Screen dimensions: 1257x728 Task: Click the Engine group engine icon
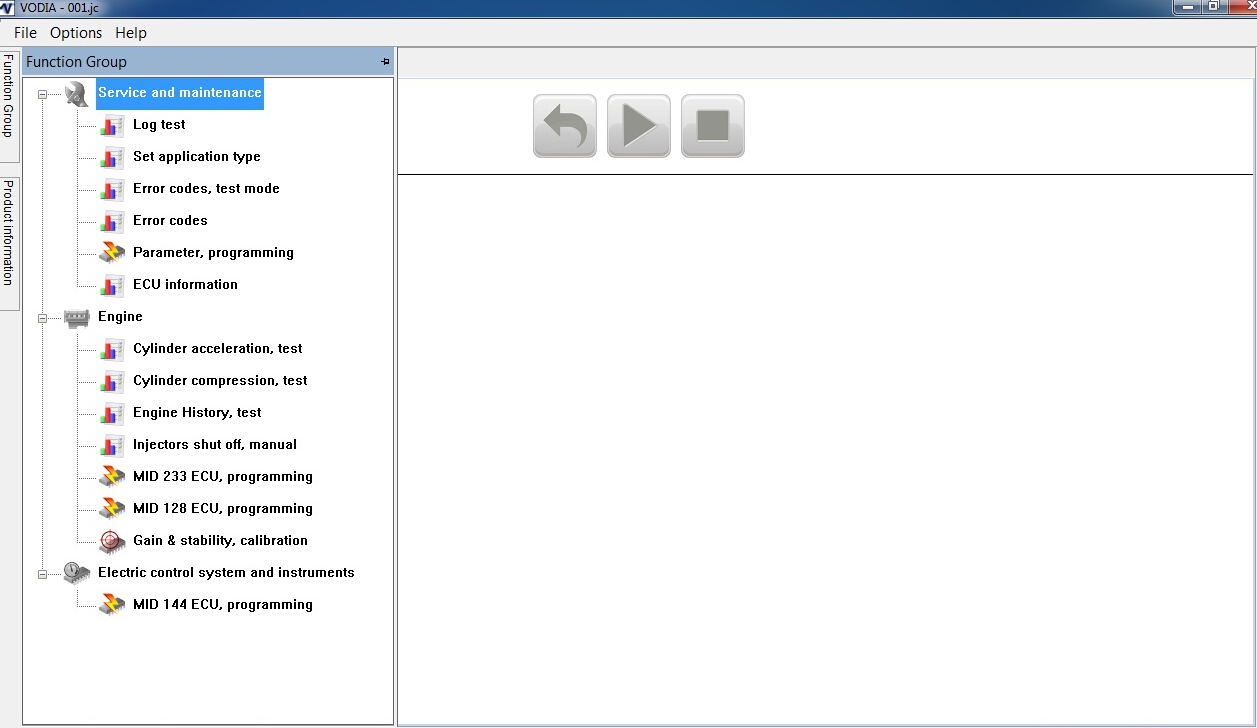pos(77,317)
